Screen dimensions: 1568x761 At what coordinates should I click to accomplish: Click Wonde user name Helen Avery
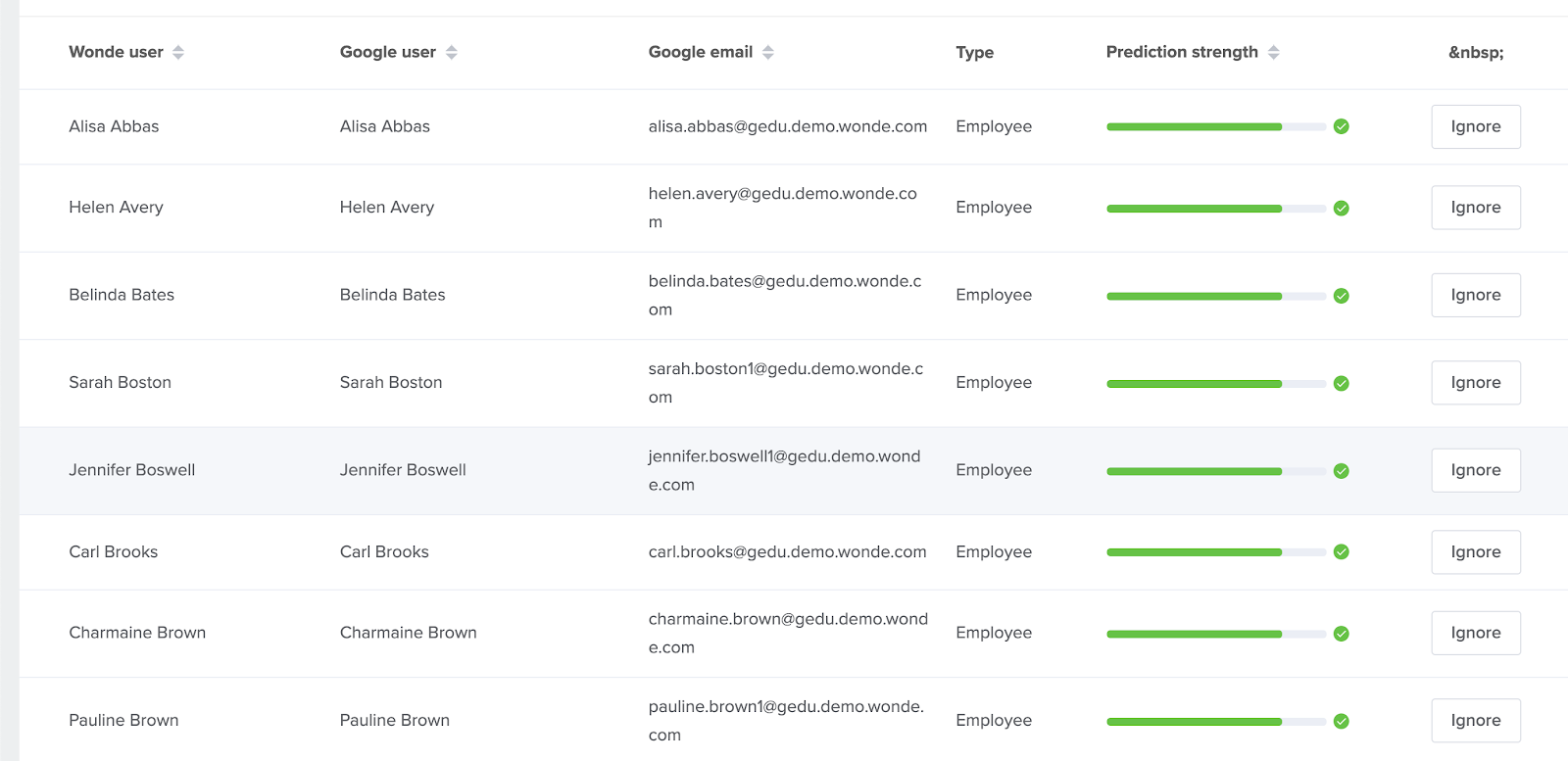(x=116, y=208)
